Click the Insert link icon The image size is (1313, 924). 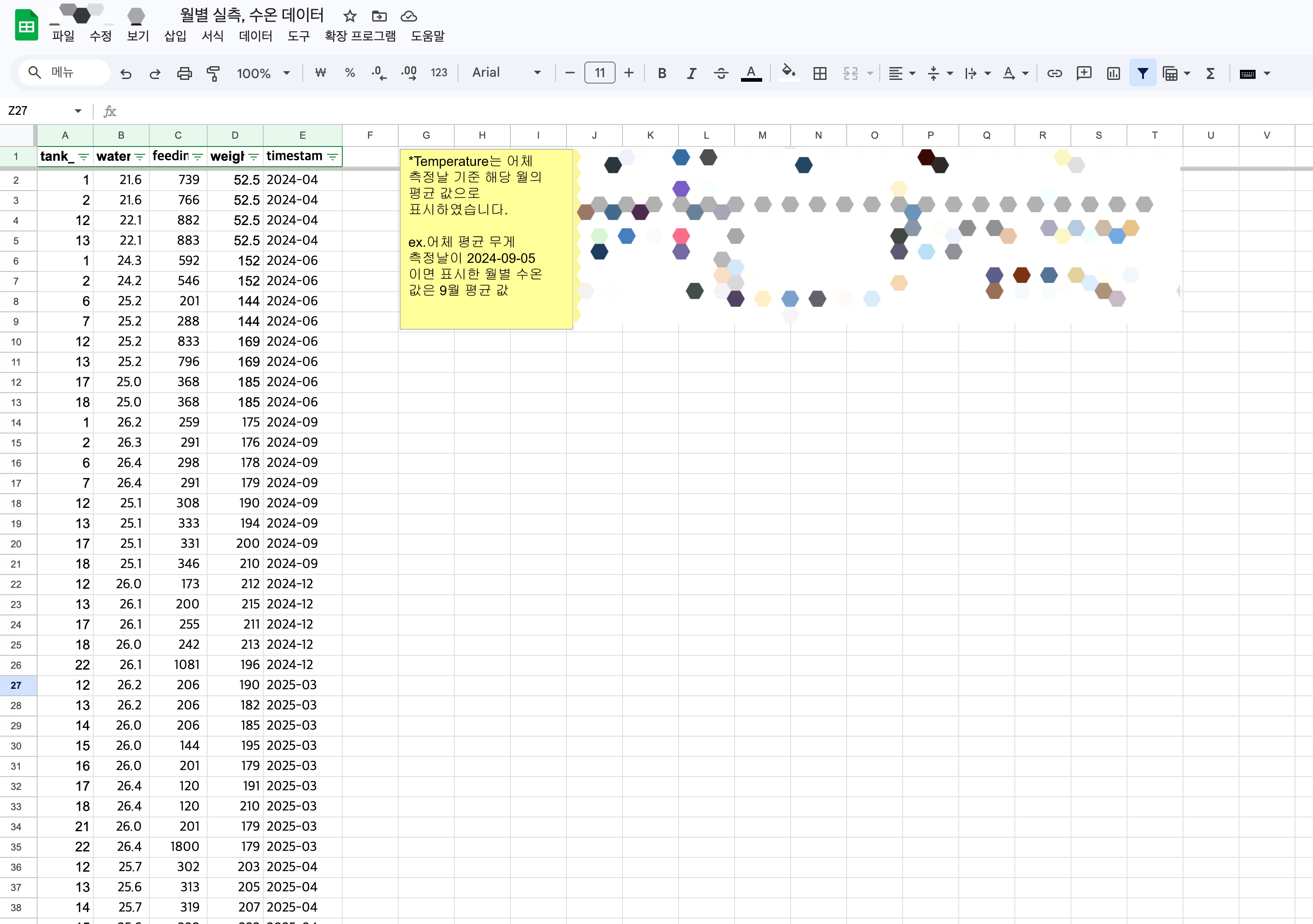click(1054, 73)
